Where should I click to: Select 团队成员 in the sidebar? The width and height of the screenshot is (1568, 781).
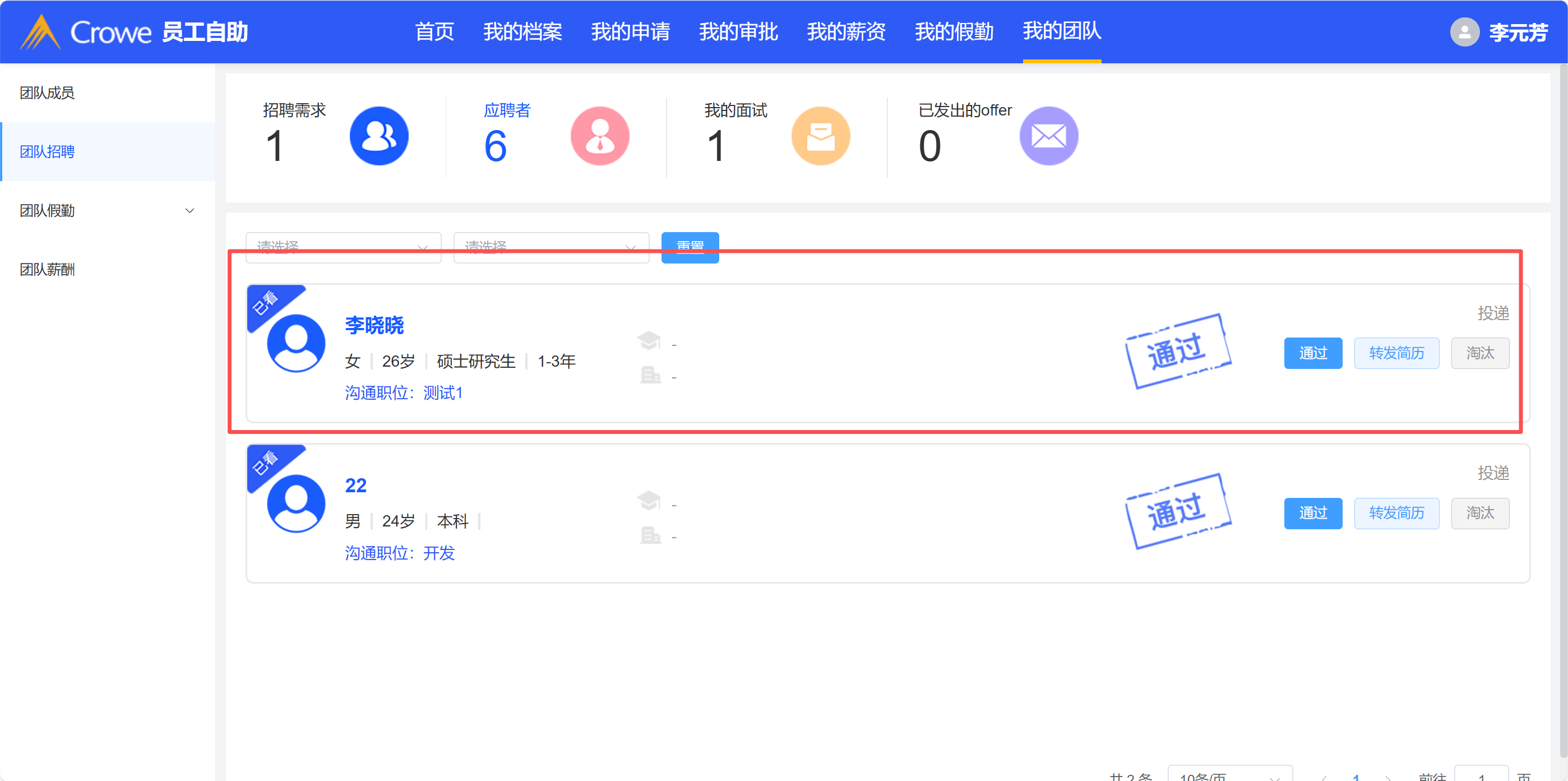[48, 93]
